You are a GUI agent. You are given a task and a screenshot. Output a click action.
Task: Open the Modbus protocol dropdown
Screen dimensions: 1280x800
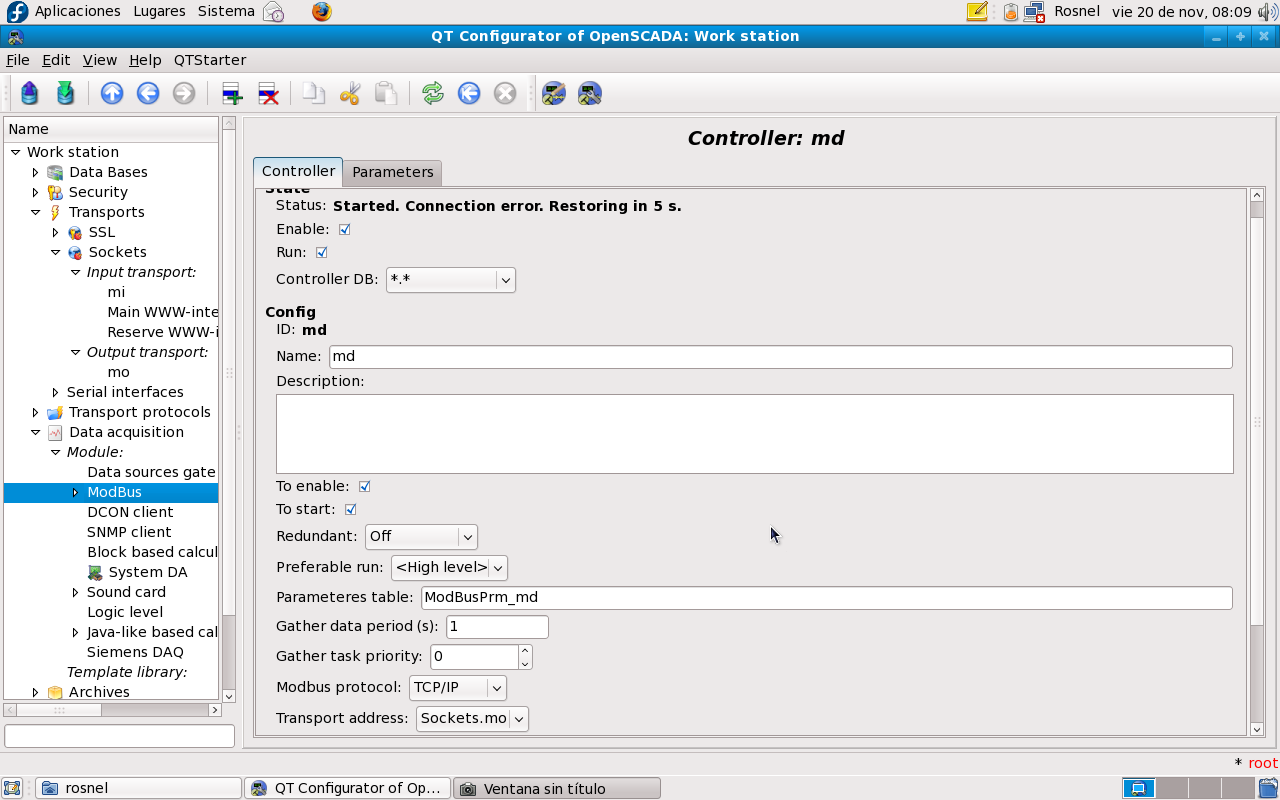coord(457,688)
